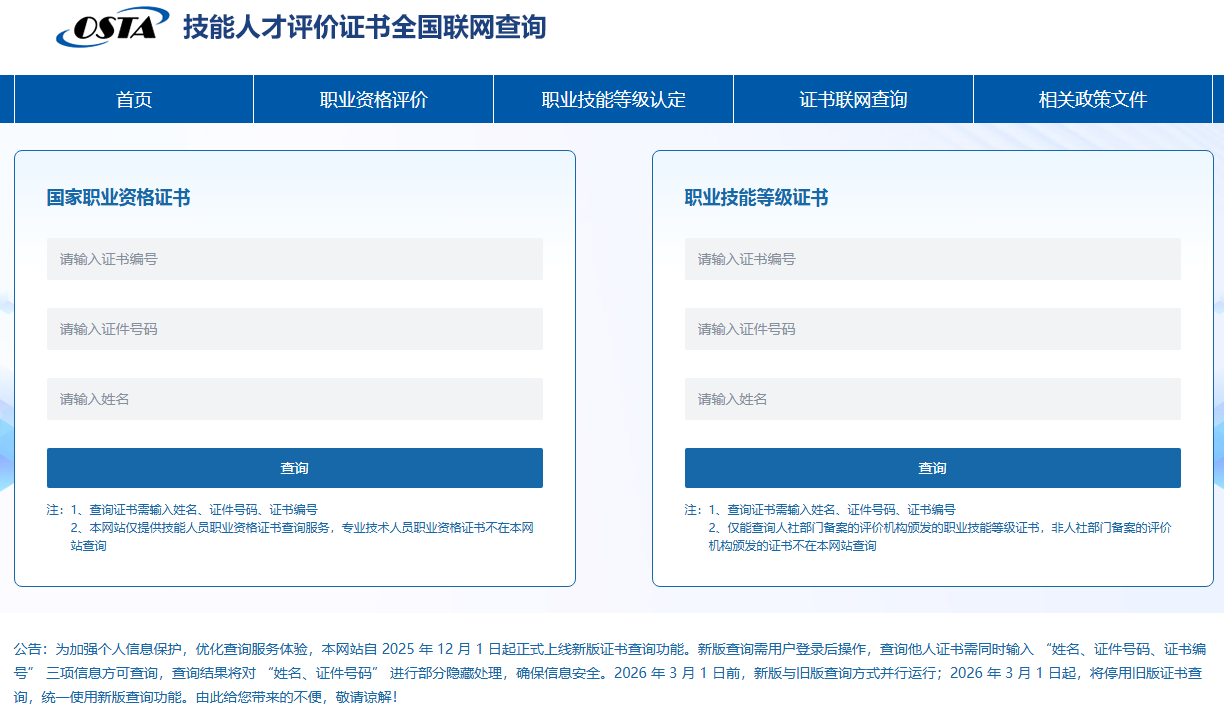1224x714 pixels.
Task: Click the 证书编号 field under 国家职业资格证书
Action: pos(295,258)
